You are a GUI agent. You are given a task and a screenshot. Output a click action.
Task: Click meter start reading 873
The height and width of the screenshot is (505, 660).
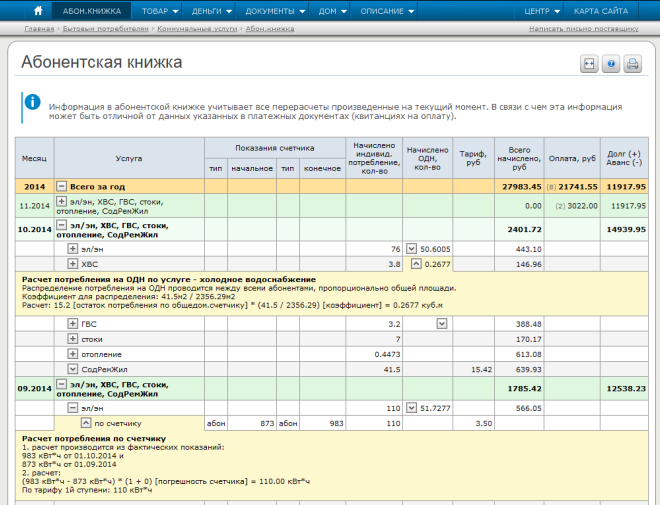(267, 423)
